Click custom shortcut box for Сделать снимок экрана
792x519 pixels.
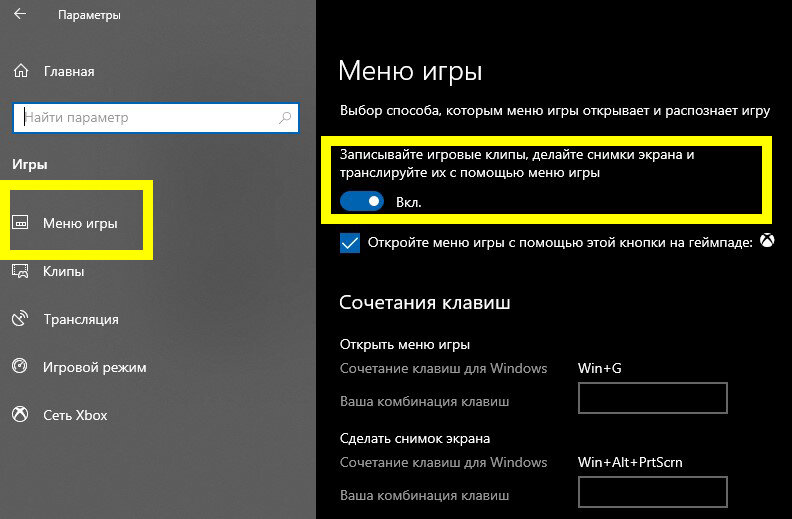(x=653, y=492)
